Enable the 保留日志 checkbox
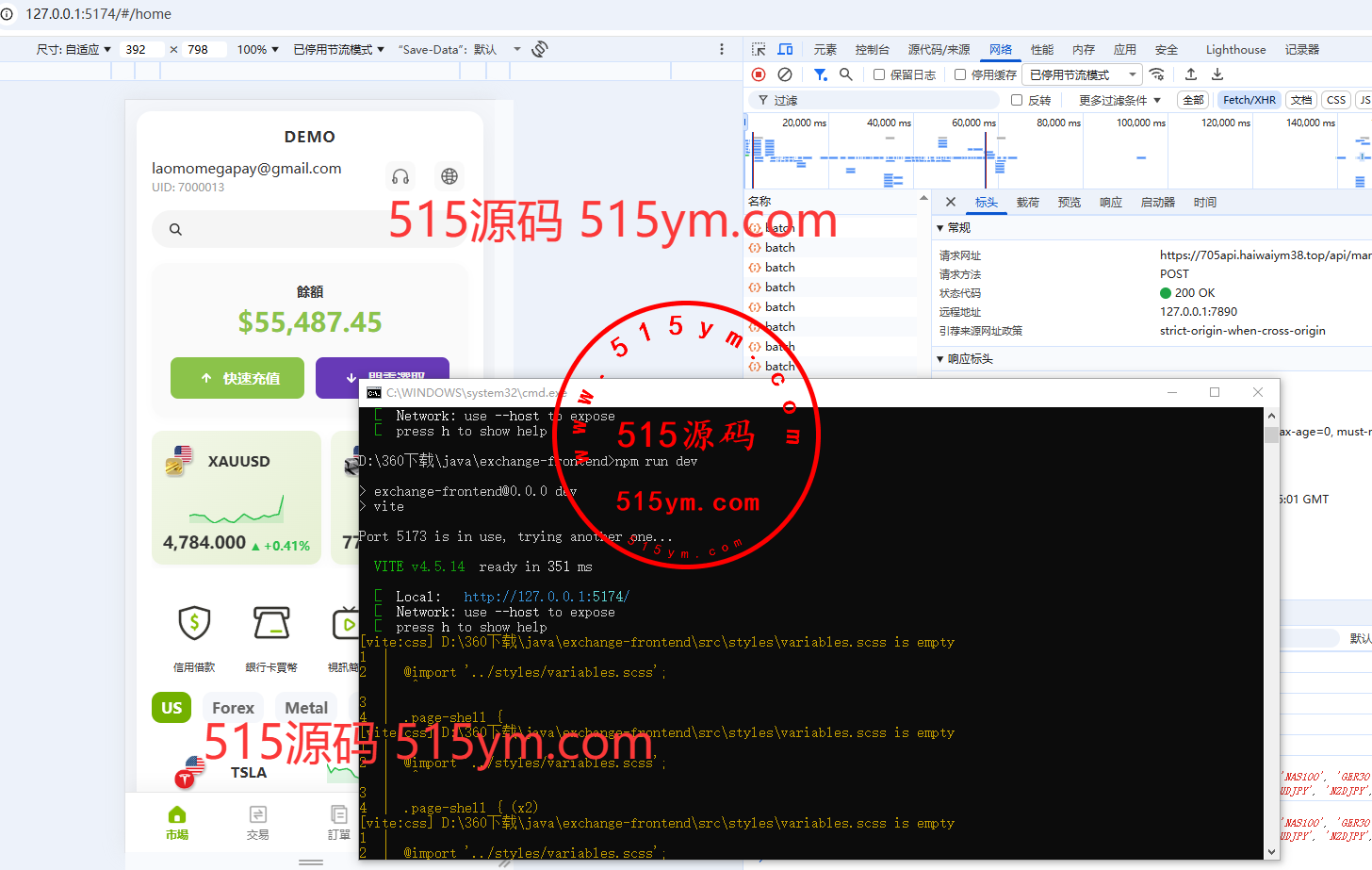 tap(878, 74)
